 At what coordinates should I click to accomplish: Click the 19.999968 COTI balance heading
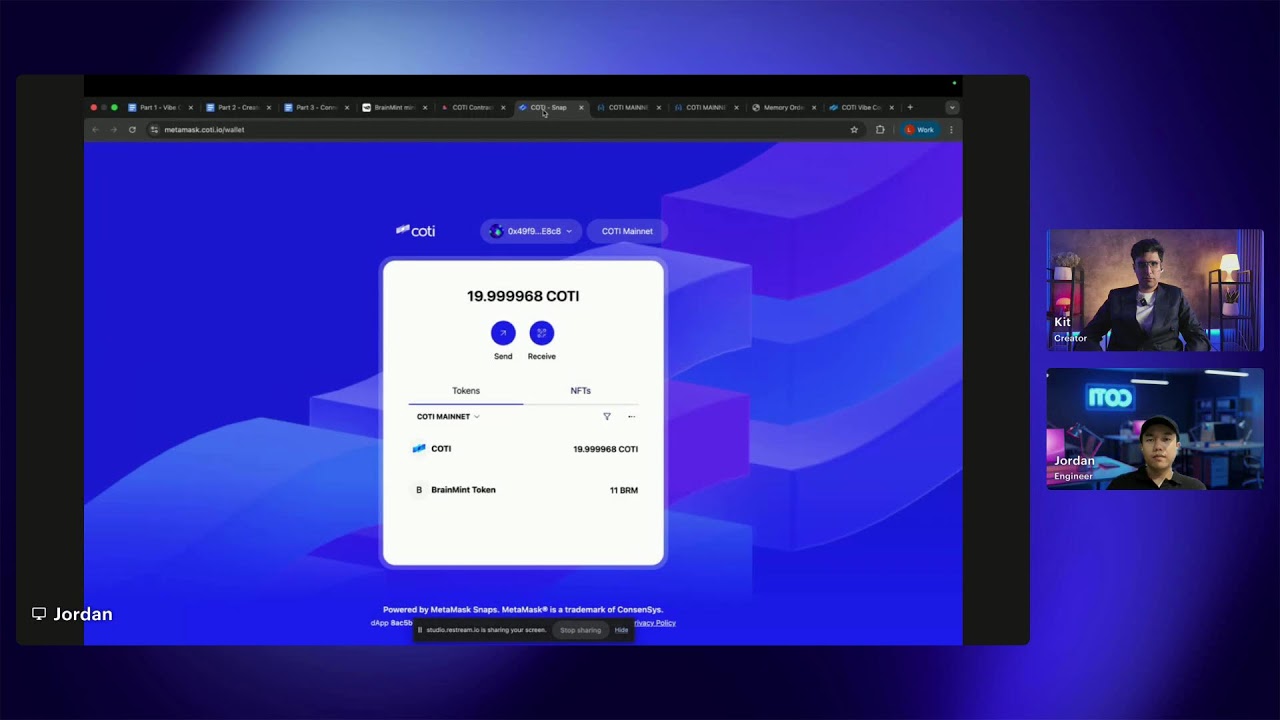point(523,296)
